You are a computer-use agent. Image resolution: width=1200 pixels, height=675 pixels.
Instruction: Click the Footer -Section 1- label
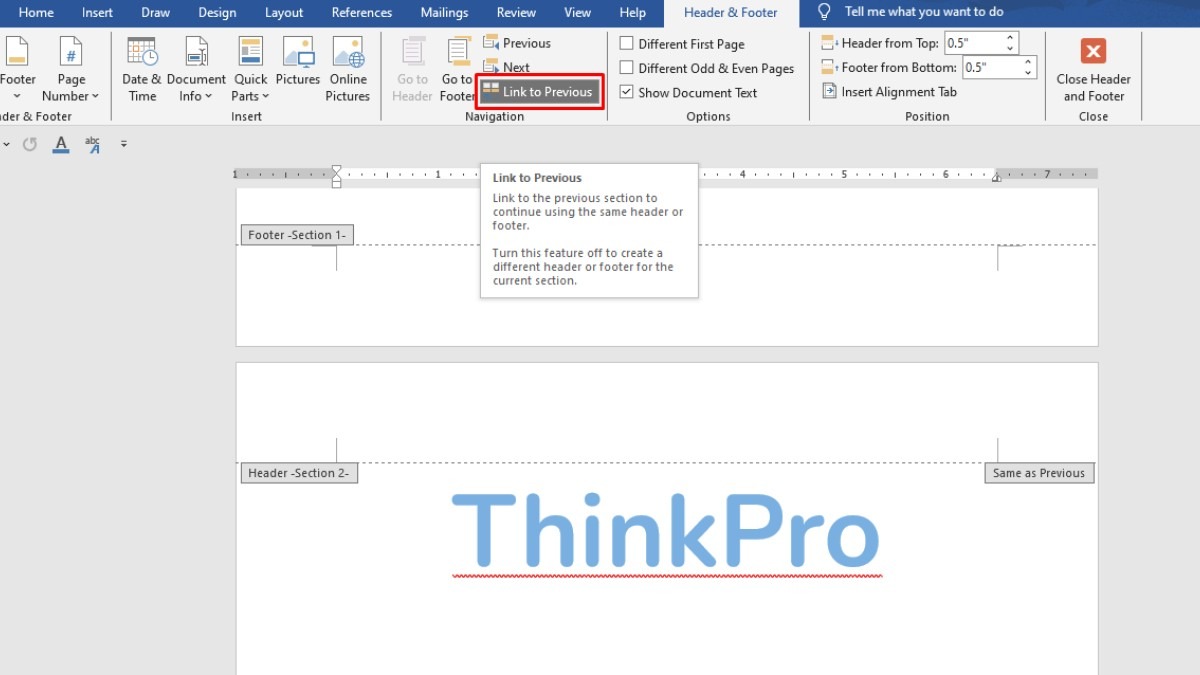(x=297, y=235)
